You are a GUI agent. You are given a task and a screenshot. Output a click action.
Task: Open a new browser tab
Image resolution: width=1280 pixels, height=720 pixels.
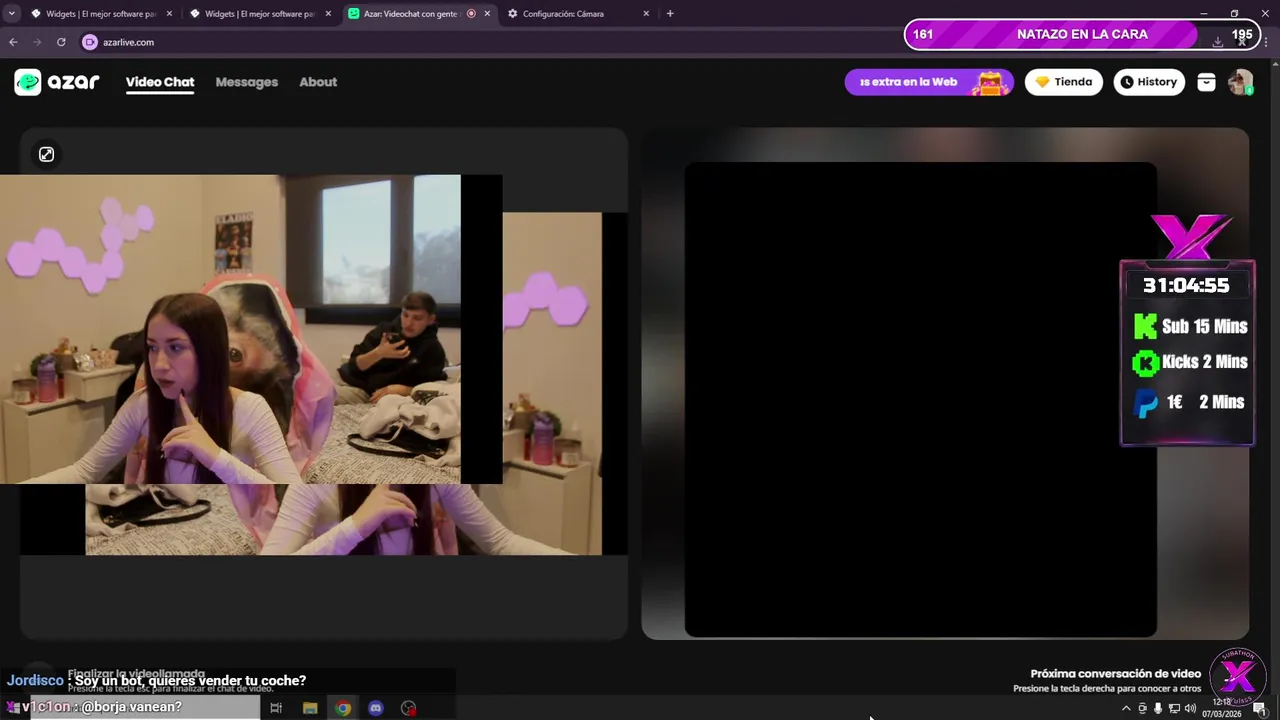670,14
